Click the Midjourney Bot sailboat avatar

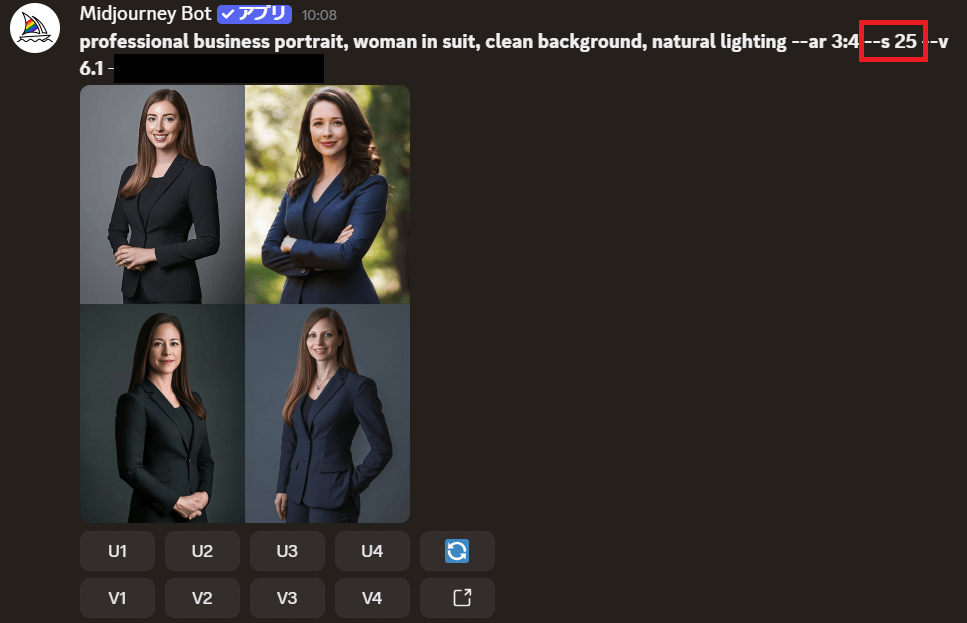(x=35, y=28)
